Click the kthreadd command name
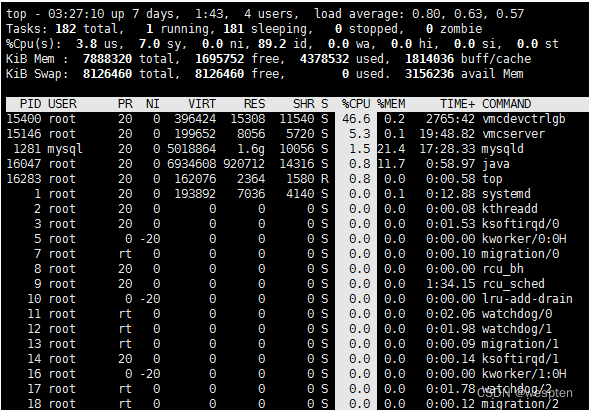The image size is (589, 410). pyautogui.click(x=510, y=209)
